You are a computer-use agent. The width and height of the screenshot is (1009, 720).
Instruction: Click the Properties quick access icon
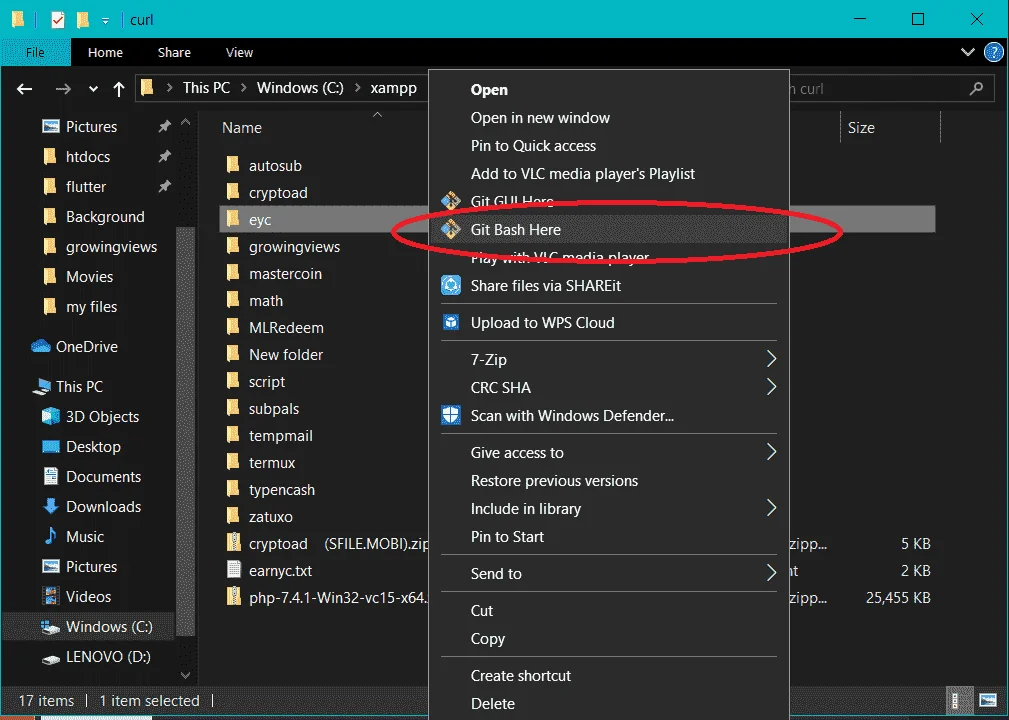(x=58, y=20)
